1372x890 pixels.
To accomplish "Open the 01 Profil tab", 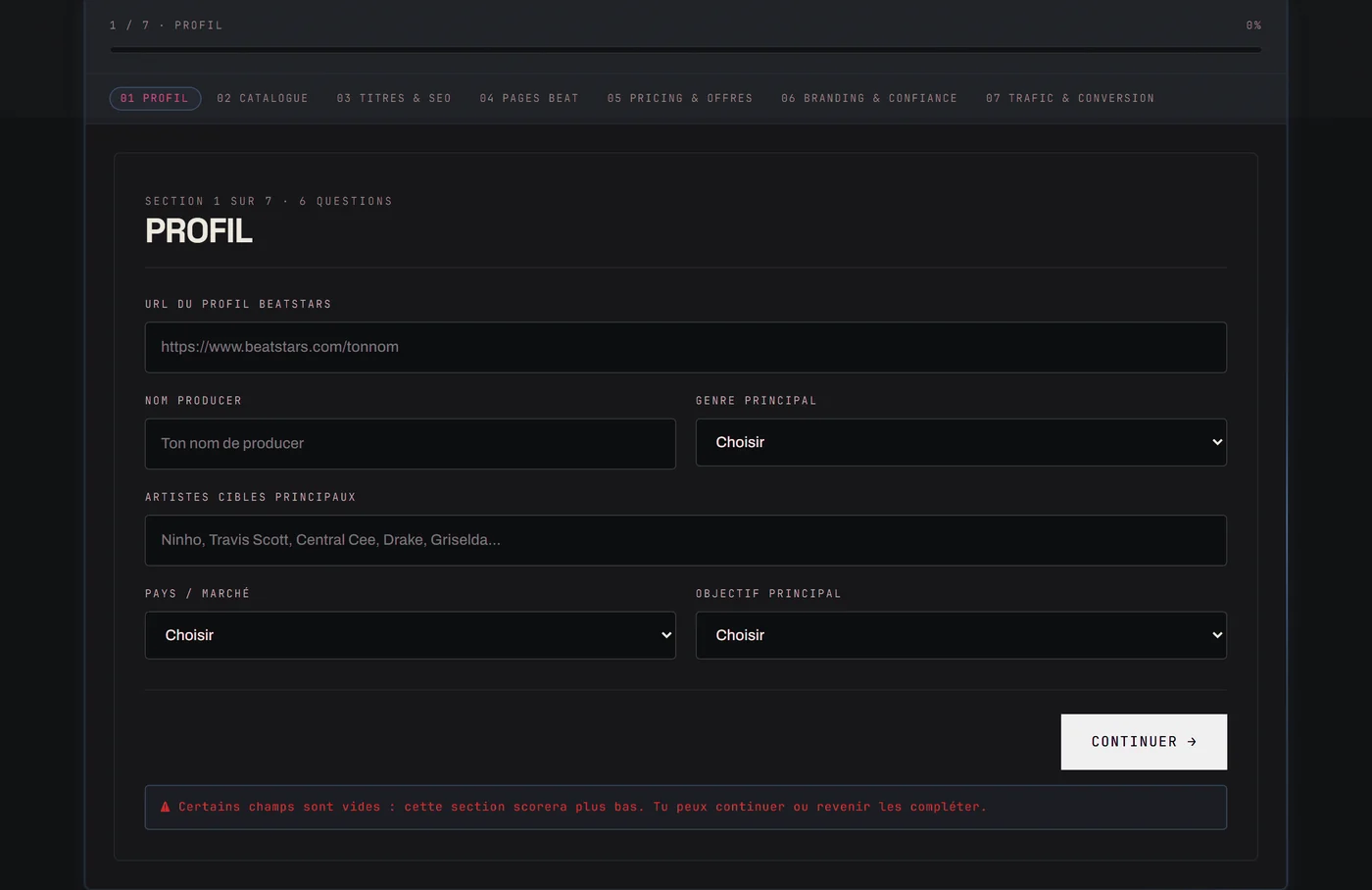I will point(155,98).
